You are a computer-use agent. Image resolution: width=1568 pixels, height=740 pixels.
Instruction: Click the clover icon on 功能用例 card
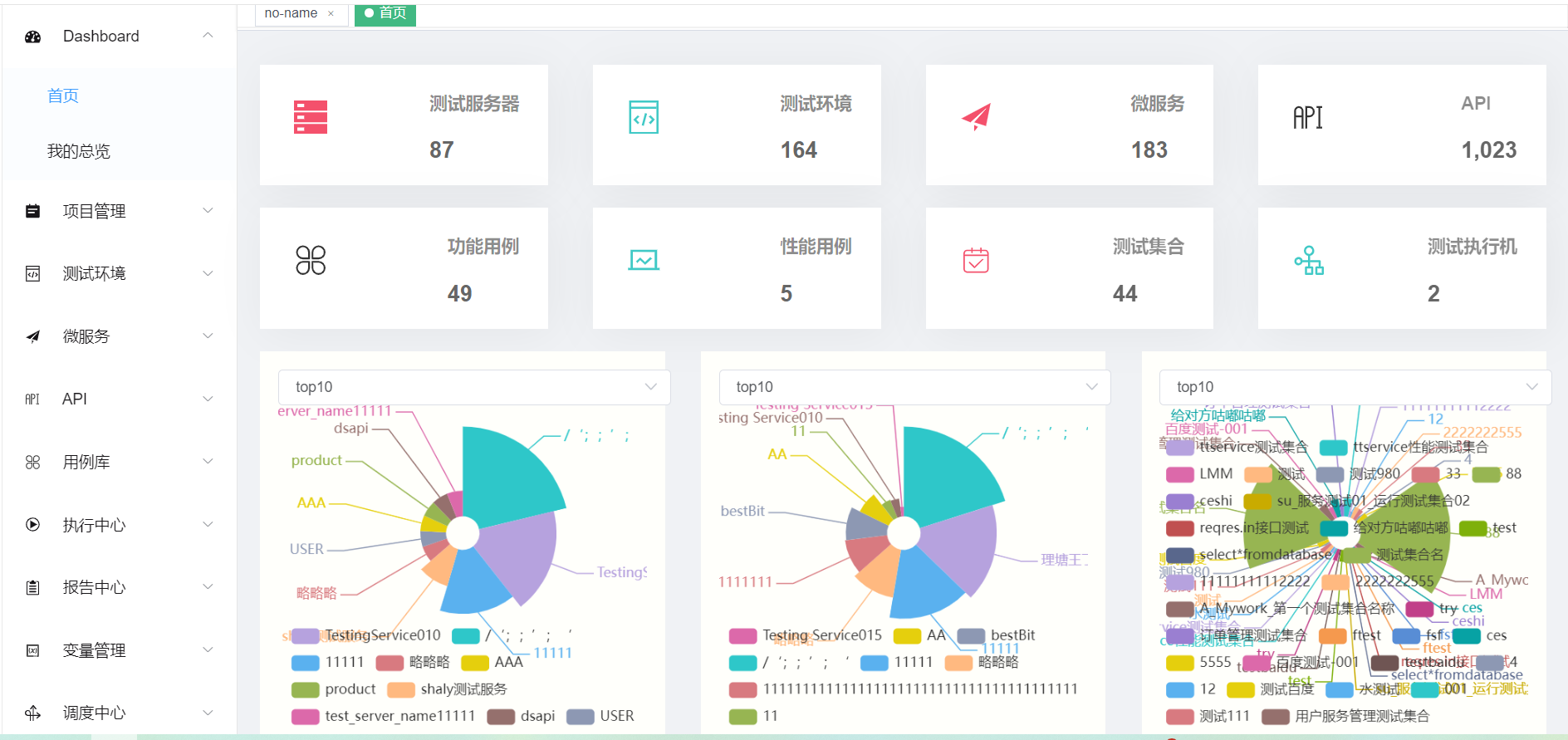tap(311, 260)
